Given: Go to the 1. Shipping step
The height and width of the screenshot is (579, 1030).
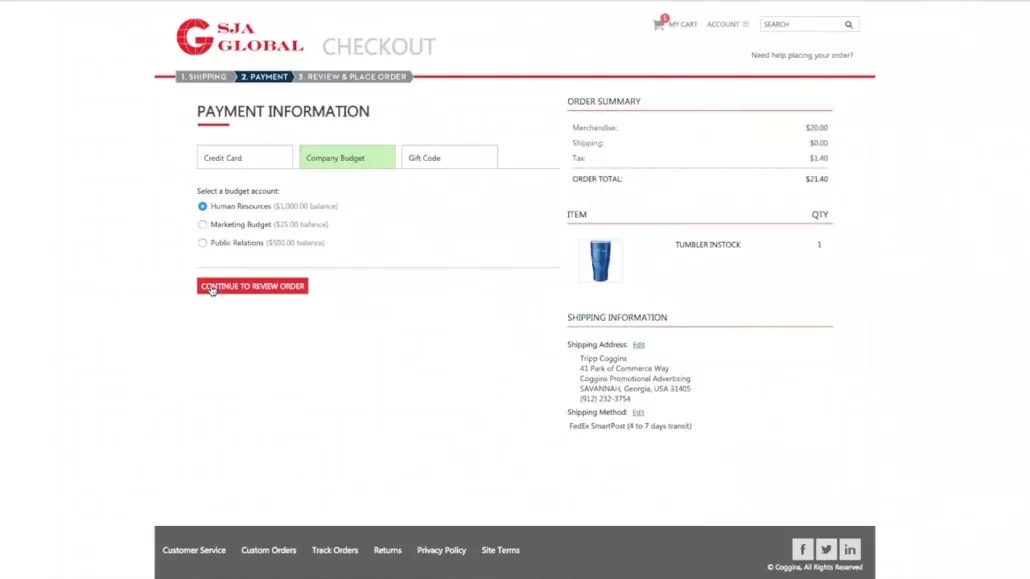Looking at the screenshot, I should [x=204, y=77].
